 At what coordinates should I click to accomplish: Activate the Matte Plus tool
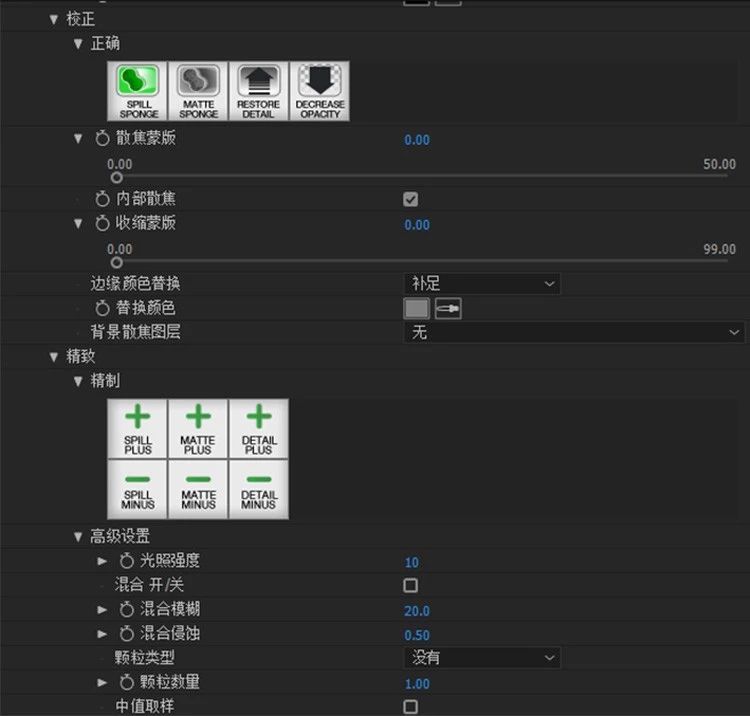(198, 429)
